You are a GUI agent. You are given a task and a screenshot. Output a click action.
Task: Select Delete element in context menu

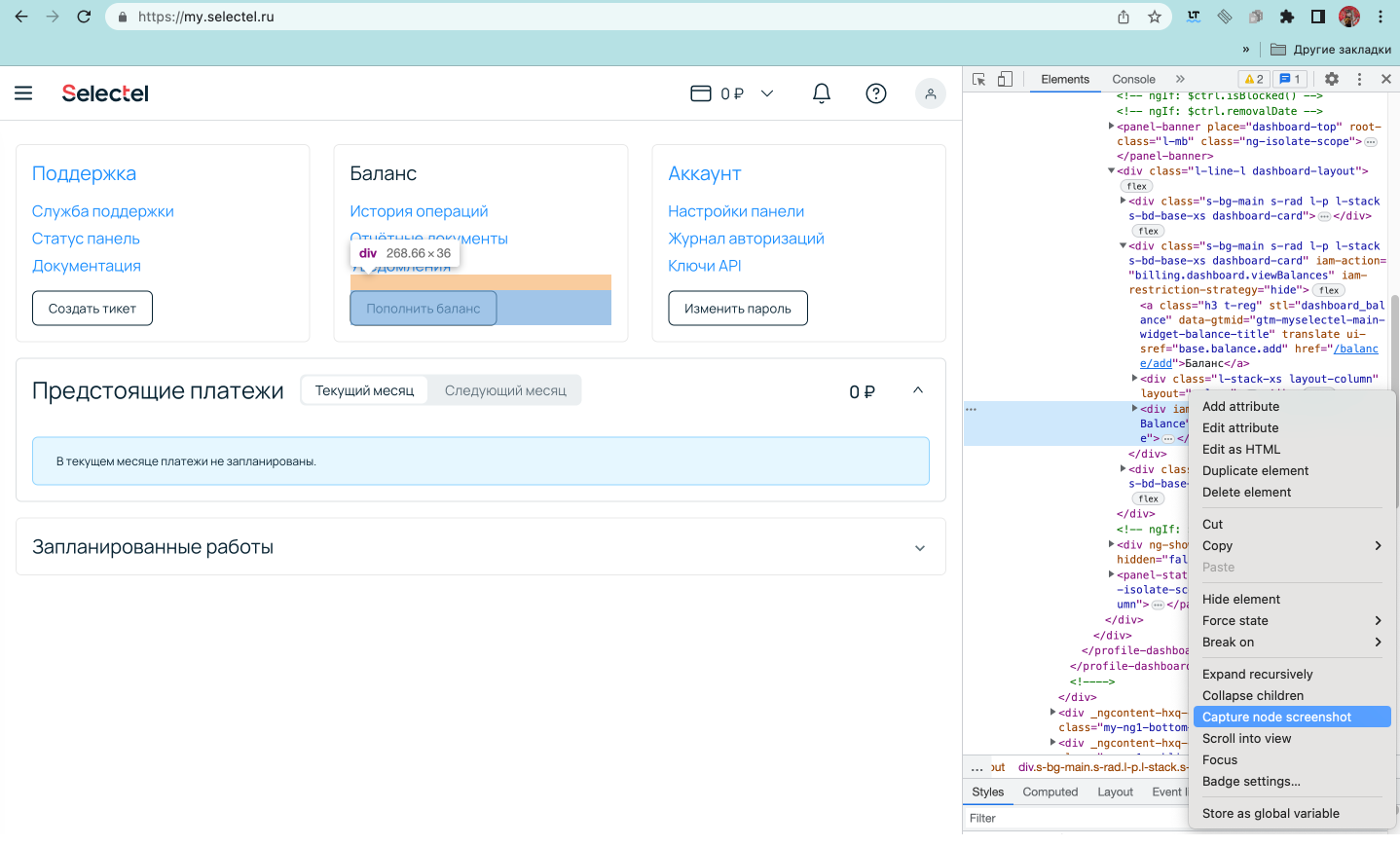click(x=1246, y=493)
